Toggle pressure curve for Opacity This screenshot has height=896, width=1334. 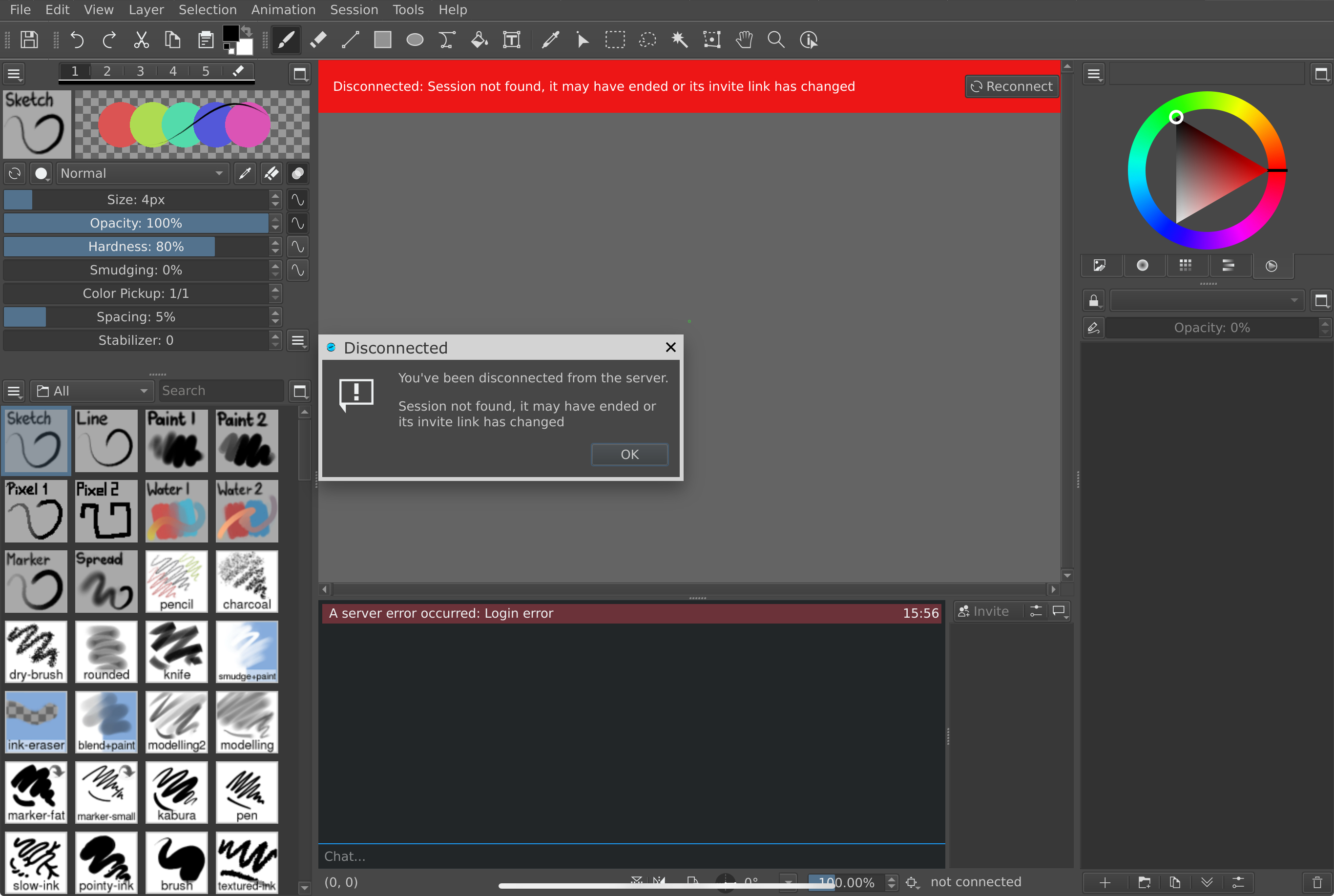298,223
